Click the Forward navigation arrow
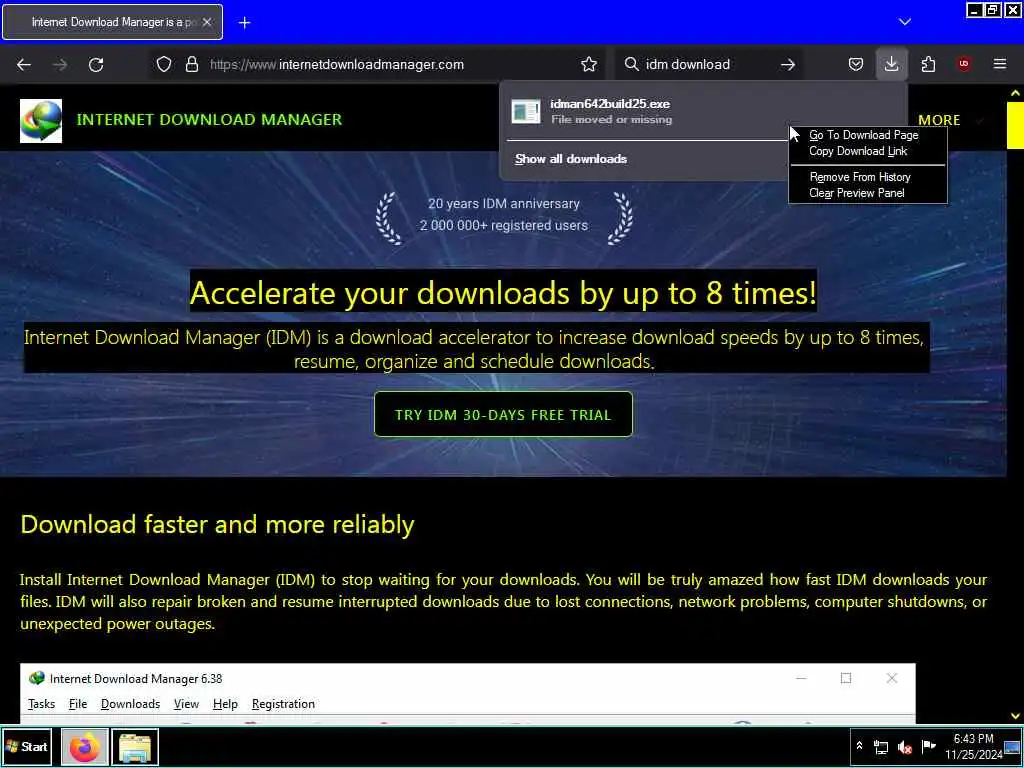The image size is (1024, 768). click(x=60, y=64)
